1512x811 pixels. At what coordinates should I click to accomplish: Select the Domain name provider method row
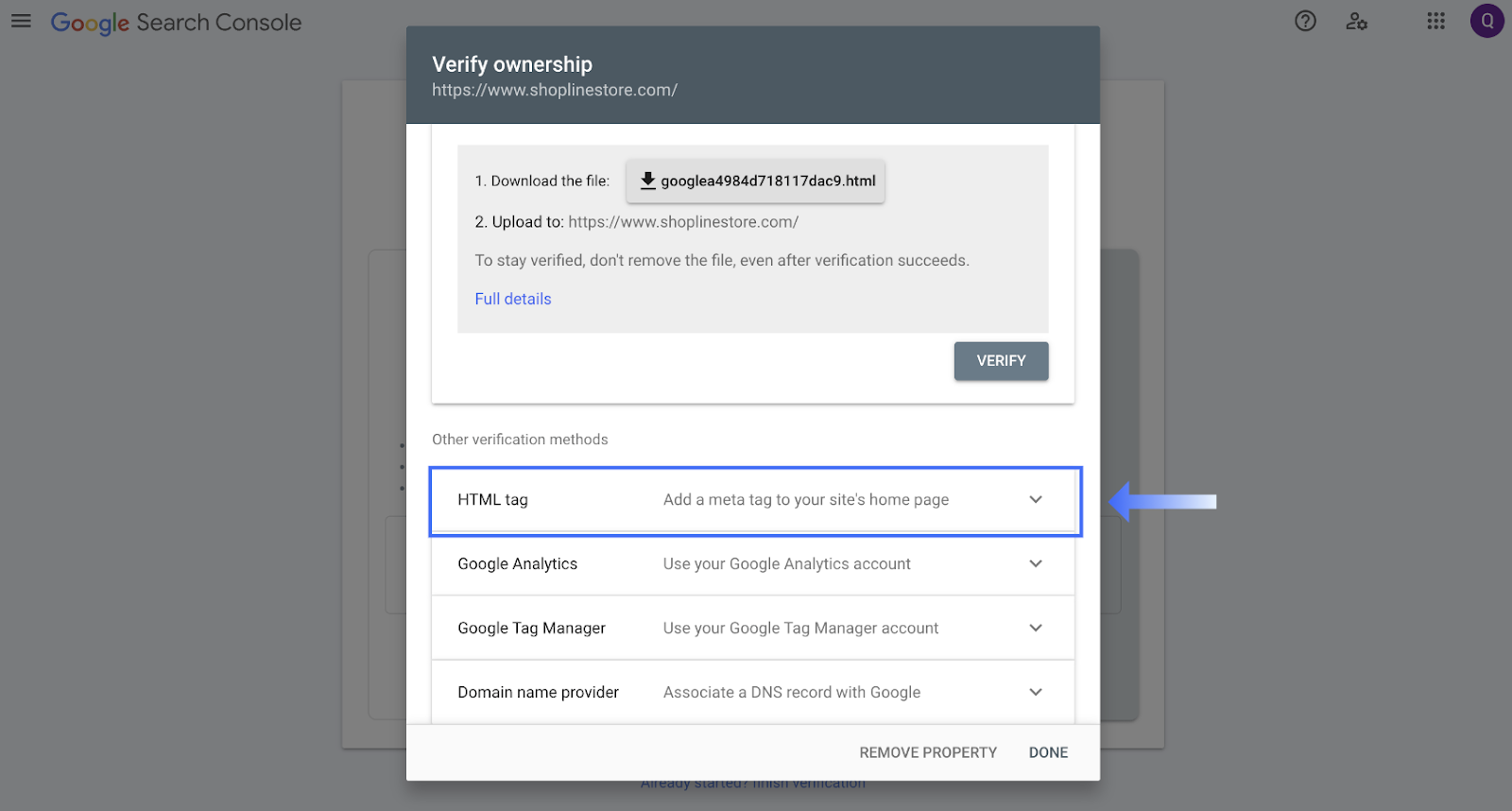coord(538,693)
